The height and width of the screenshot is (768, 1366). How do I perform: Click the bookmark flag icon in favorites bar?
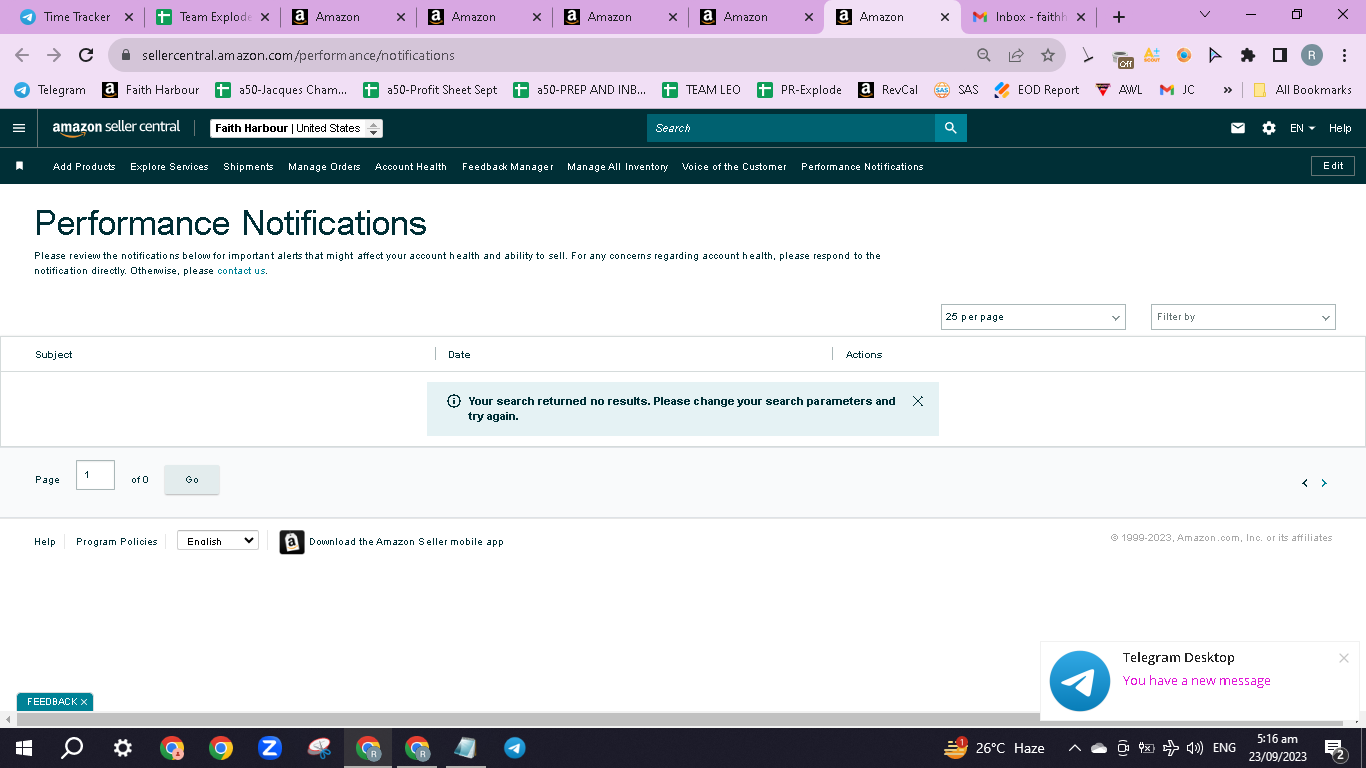tap(19, 166)
